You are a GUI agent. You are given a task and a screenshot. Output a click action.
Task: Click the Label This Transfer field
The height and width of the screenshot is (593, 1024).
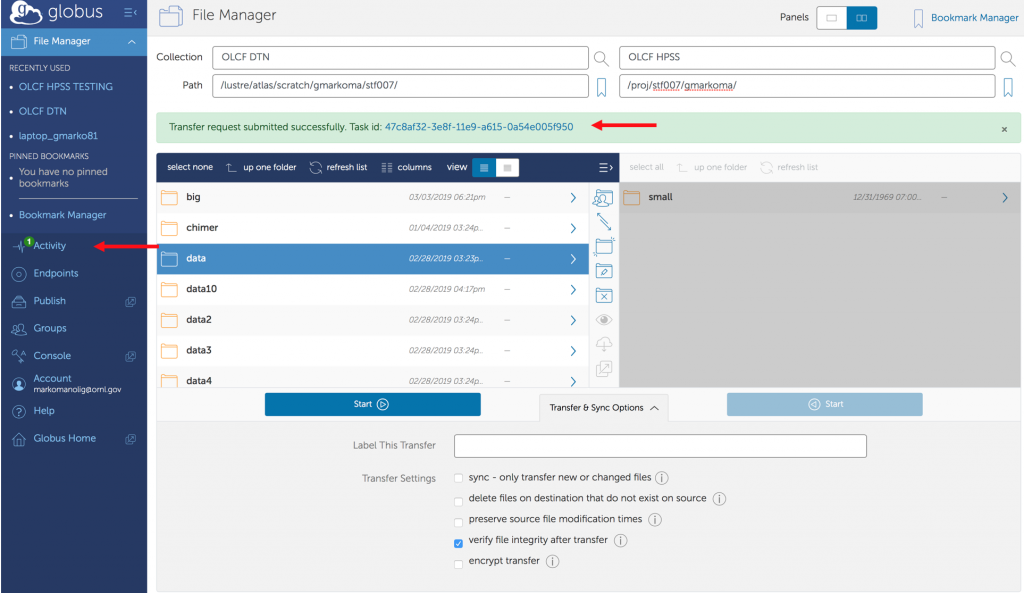(x=660, y=446)
